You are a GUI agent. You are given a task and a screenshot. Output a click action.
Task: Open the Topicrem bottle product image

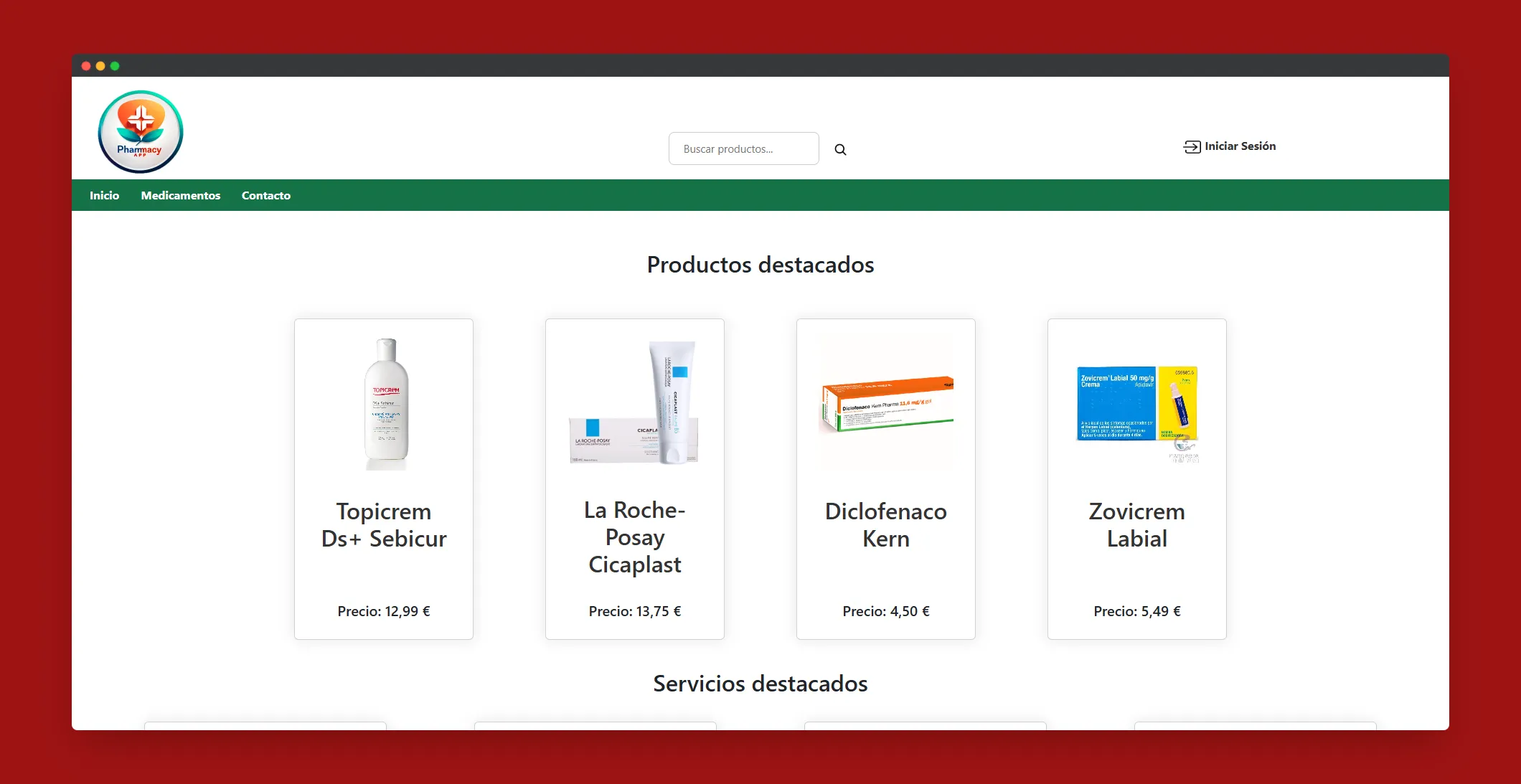point(386,404)
